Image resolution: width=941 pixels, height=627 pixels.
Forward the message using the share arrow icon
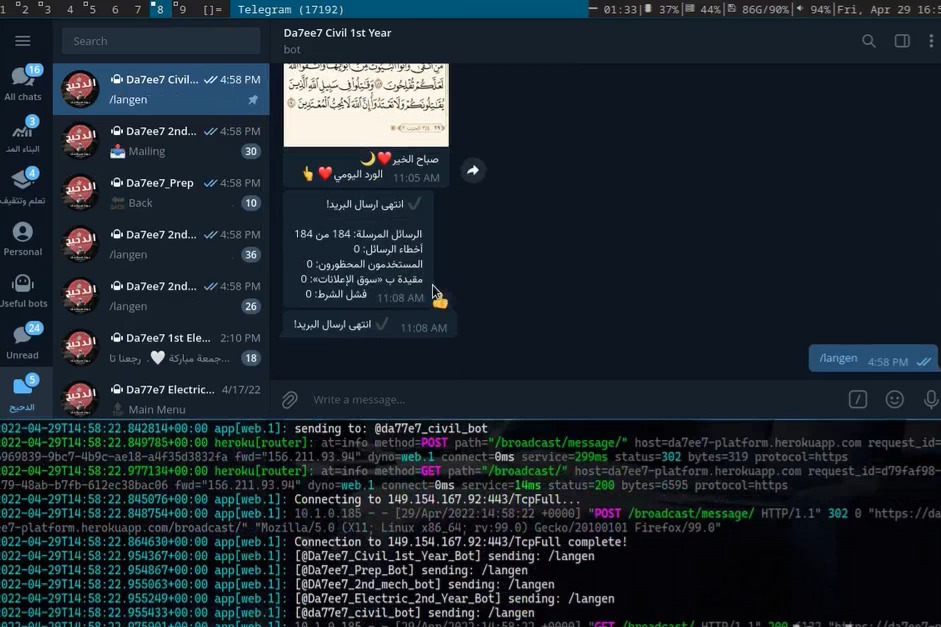click(x=473, y=170)
